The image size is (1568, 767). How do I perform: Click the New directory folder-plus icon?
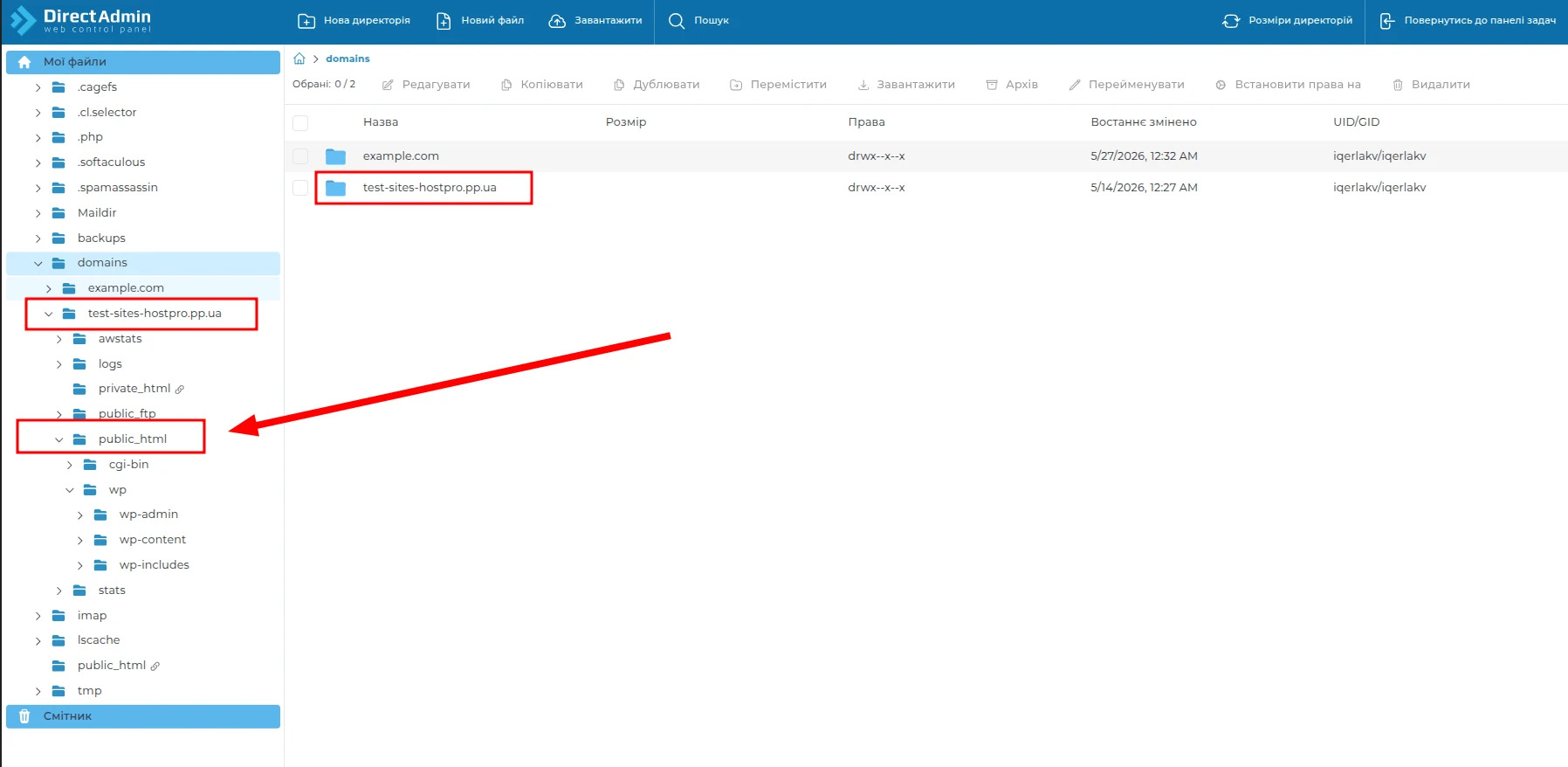306,21
